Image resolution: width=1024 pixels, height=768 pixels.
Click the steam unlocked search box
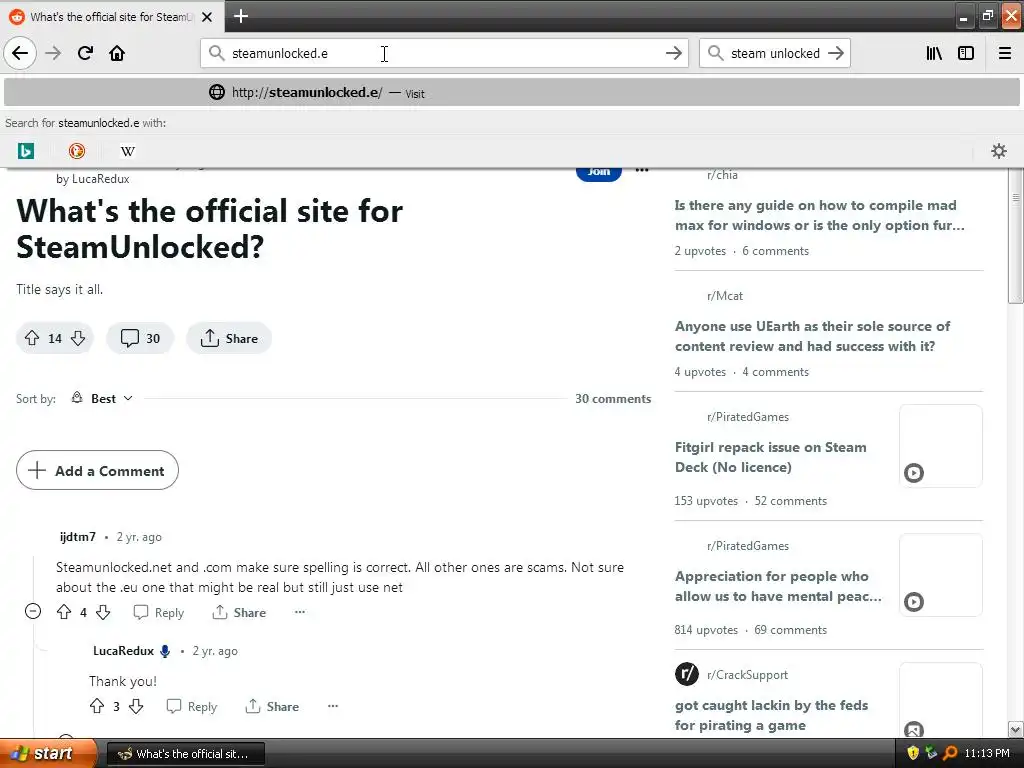point(775,53)
